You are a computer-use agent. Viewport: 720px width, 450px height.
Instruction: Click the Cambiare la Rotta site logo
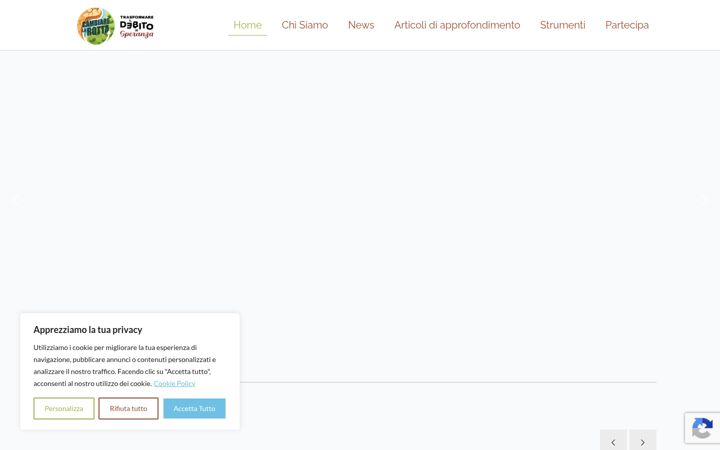point(115,26)
